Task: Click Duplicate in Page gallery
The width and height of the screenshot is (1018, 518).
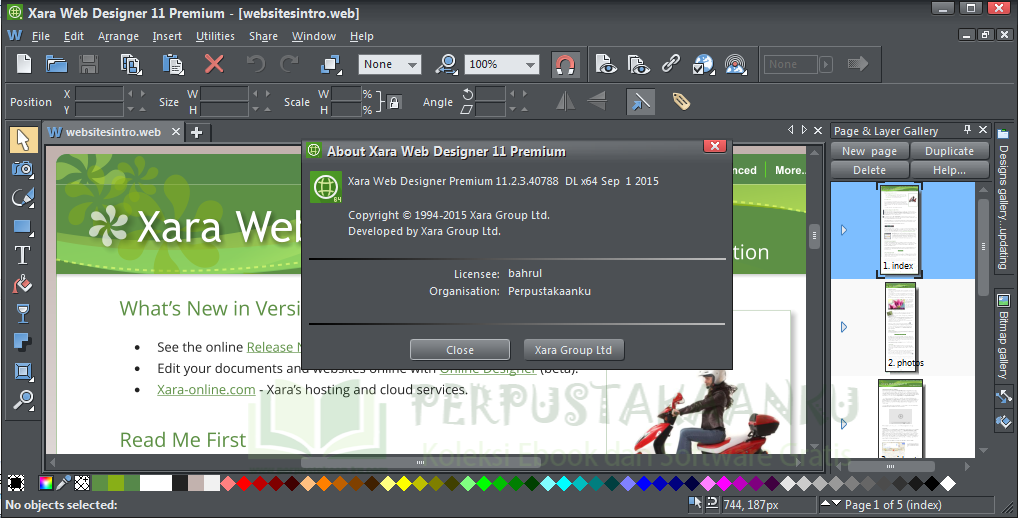Action: [949, 151]
